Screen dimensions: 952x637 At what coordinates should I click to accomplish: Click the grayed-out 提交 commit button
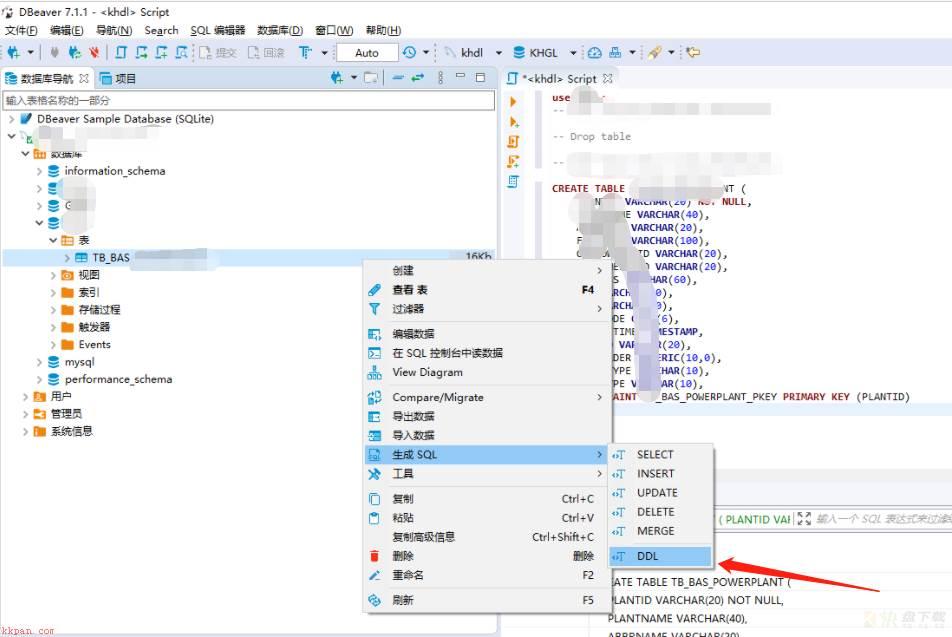217,53
